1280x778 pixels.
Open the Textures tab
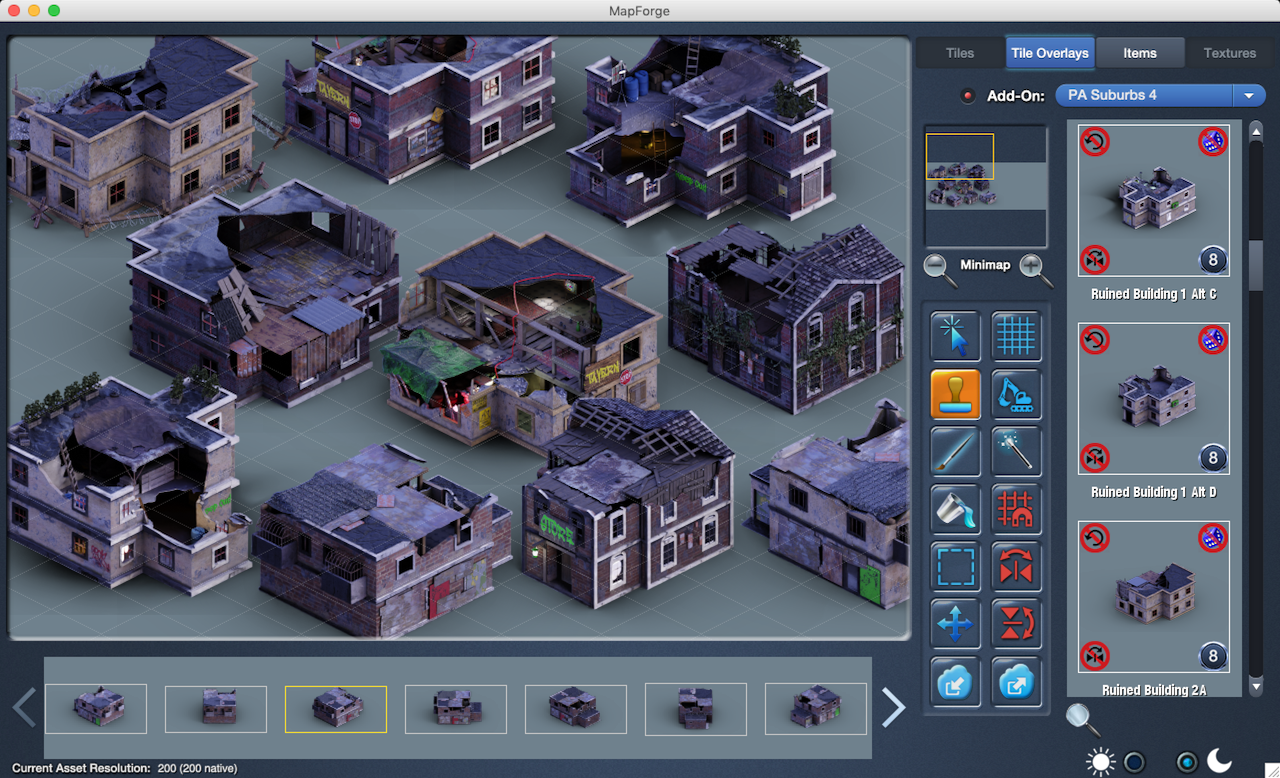click(x=1229, y=53)
